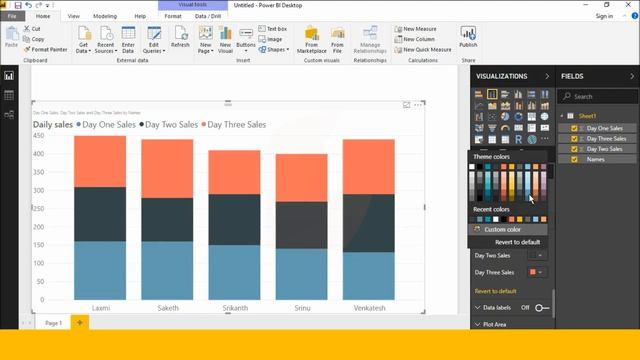Screen dimensions: 640x360
Task: Click Publish in the Share group
Action: [468, 37]
